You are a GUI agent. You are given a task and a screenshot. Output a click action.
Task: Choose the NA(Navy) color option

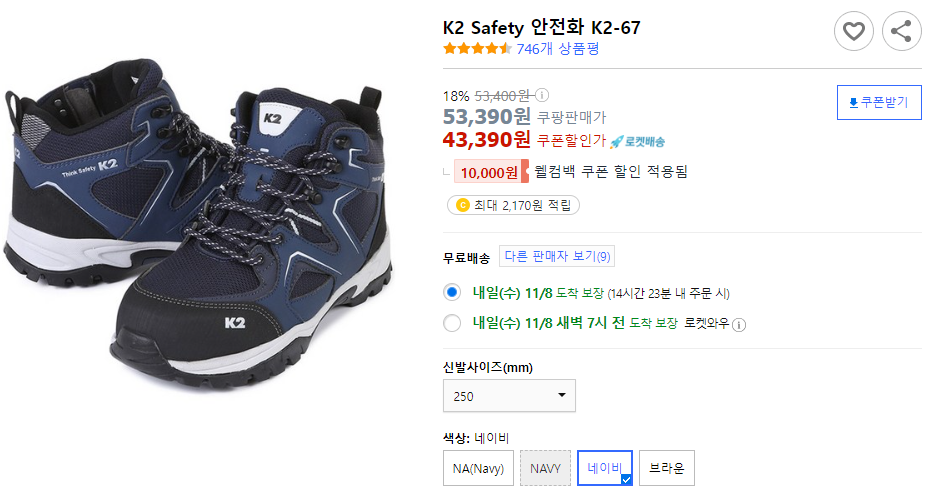478,468
